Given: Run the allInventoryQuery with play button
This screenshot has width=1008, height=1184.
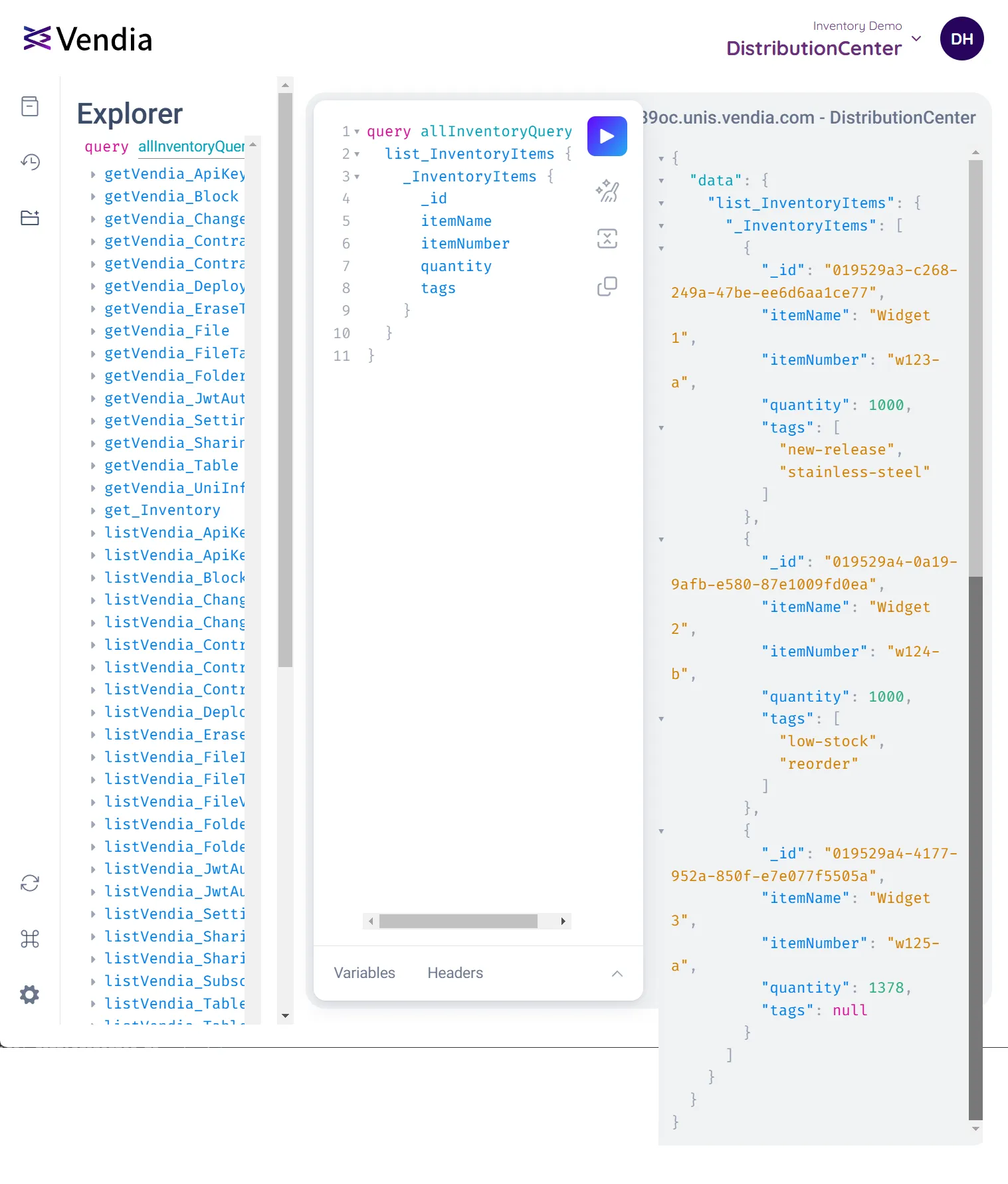Looking at the screenshot, I should [x=607, y=136].
